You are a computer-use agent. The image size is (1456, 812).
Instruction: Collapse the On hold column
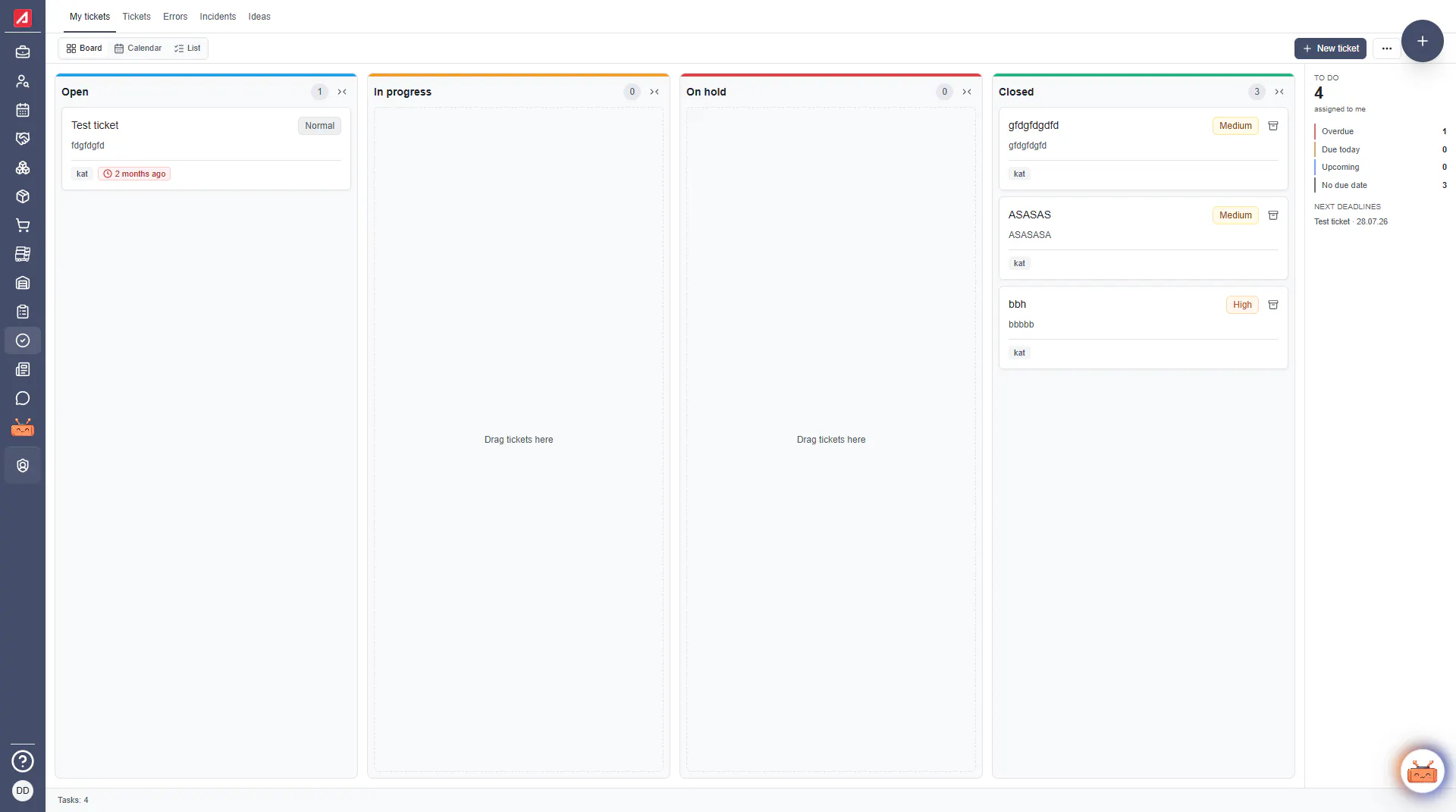click(967, 92)
